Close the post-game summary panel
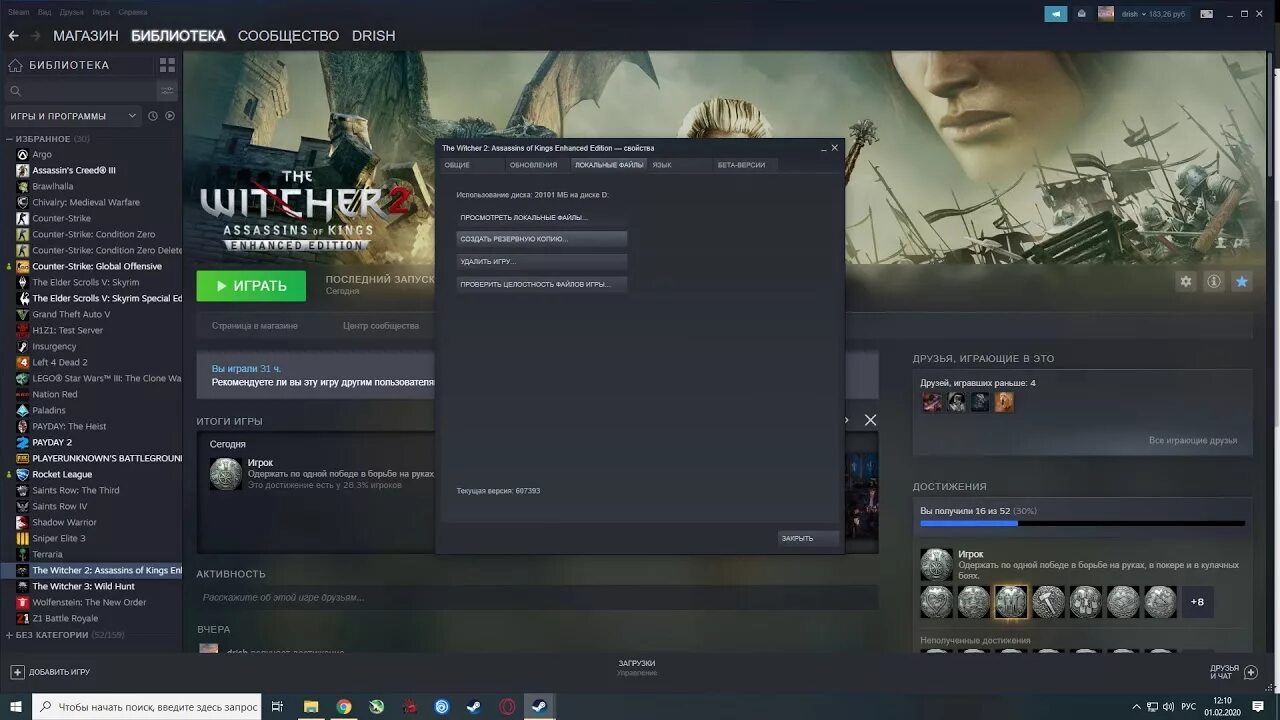1280x720 pixels. pos(870,420)
